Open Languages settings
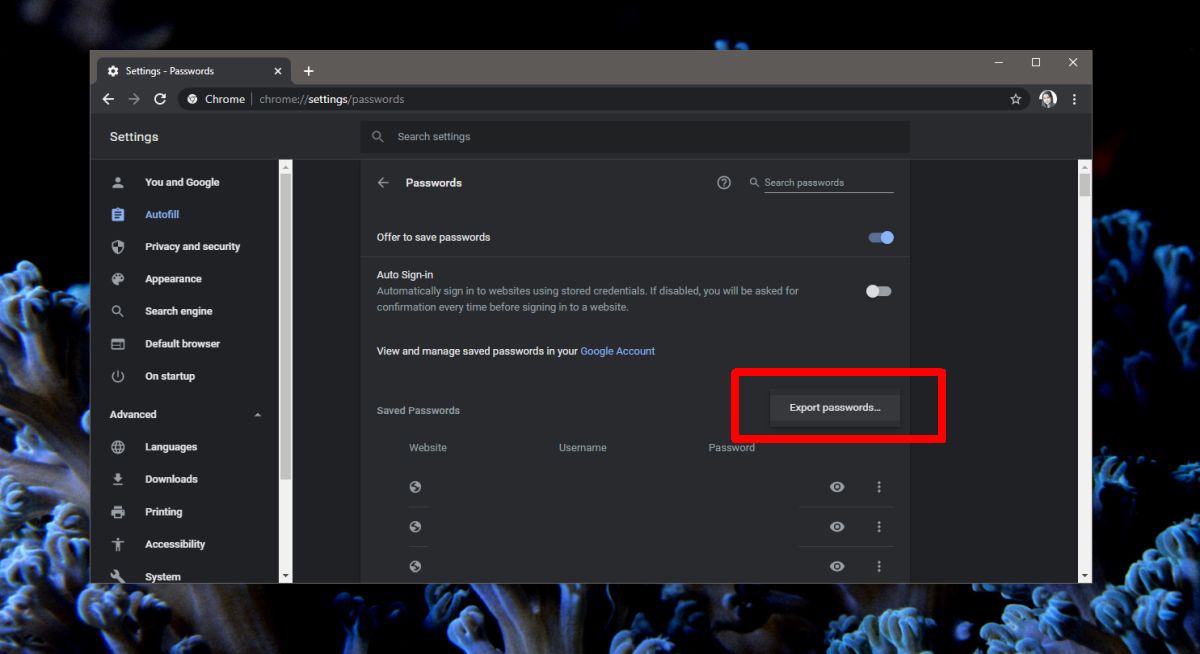1200x654 pixels. pos(171,447)
